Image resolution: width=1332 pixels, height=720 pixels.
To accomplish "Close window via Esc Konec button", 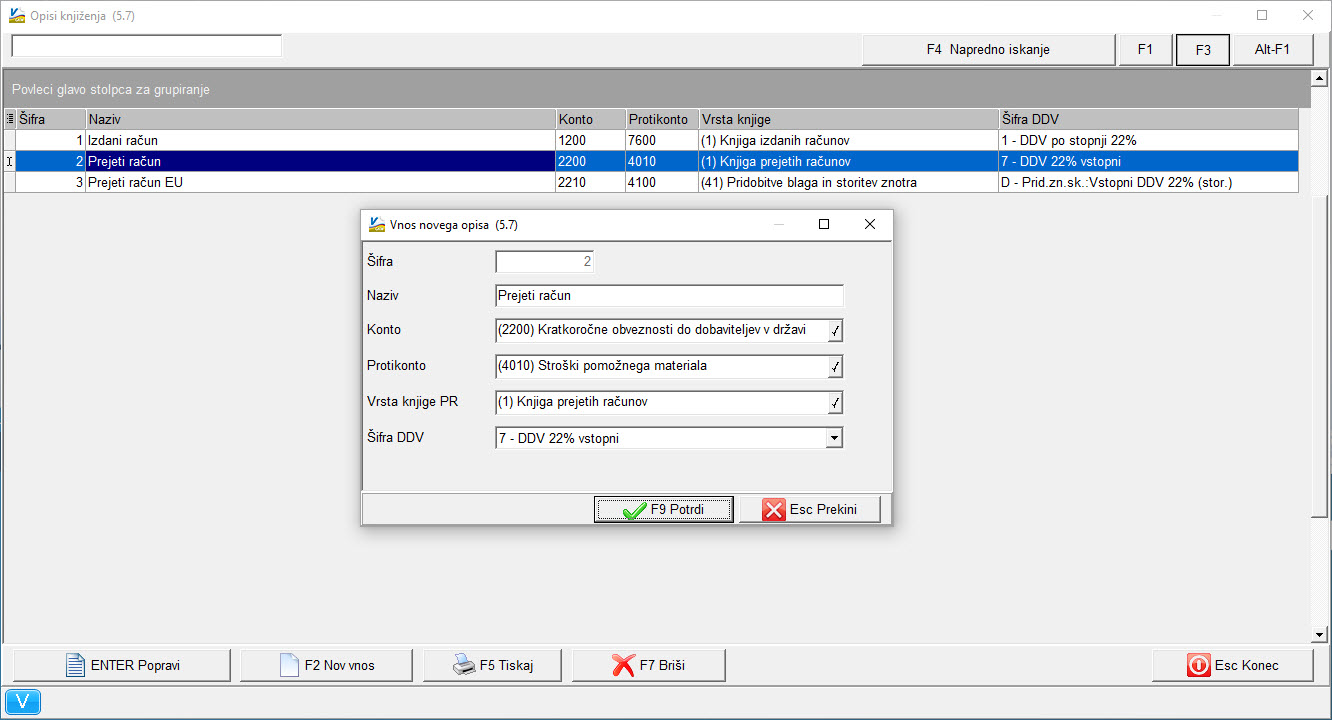I will tap(1233, 665).
